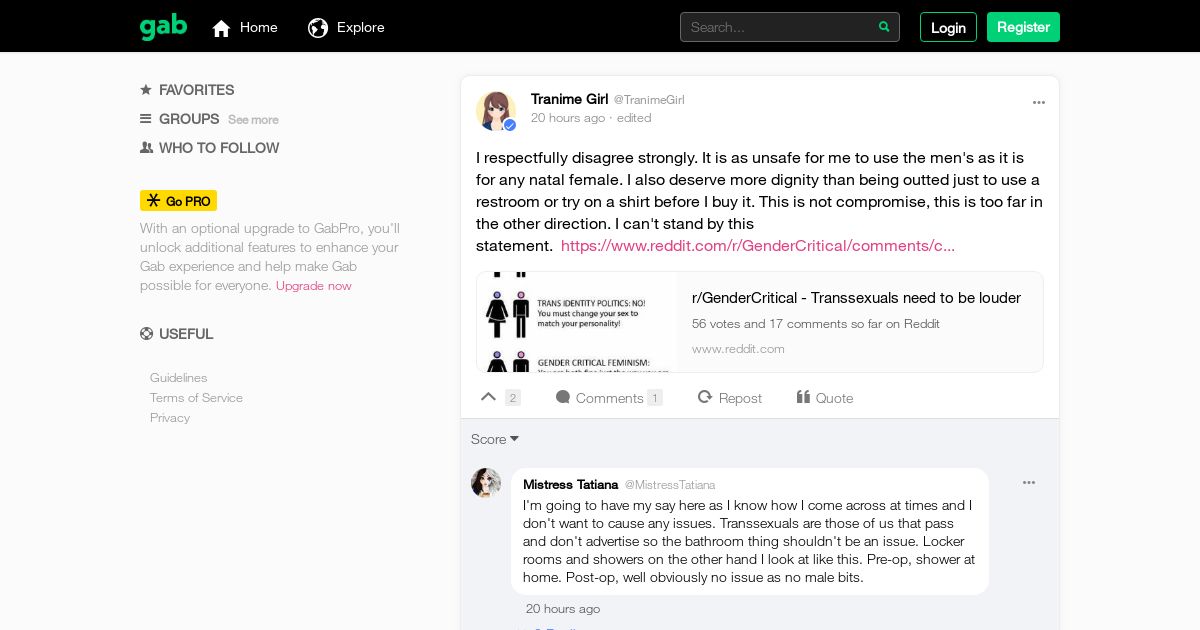This screenshot has width=1200, height=630.
Task: Click the comment bubble icon
Action: click(563, 397)
